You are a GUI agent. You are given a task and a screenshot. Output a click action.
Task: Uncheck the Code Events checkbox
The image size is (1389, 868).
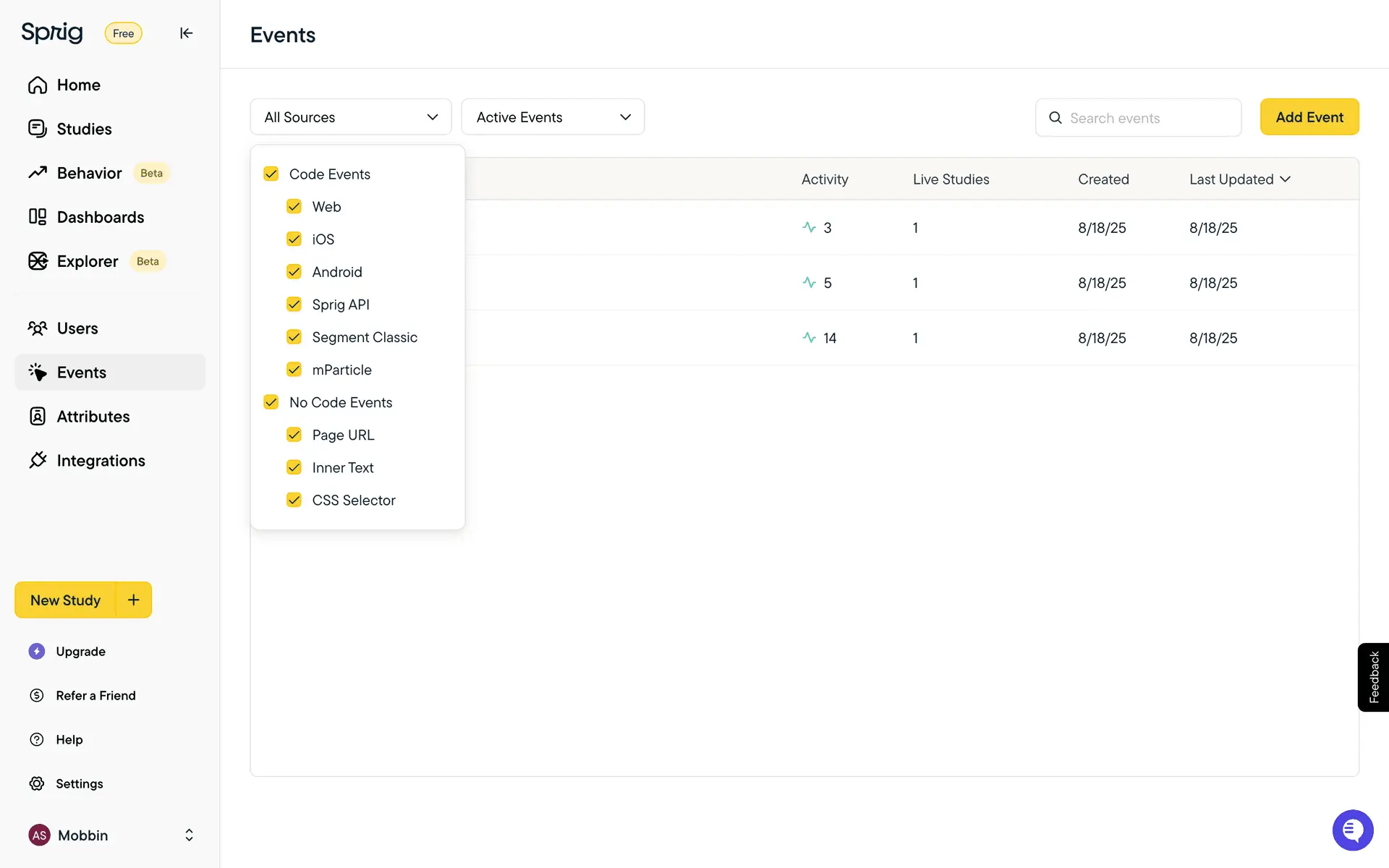(x=271, y=174)
